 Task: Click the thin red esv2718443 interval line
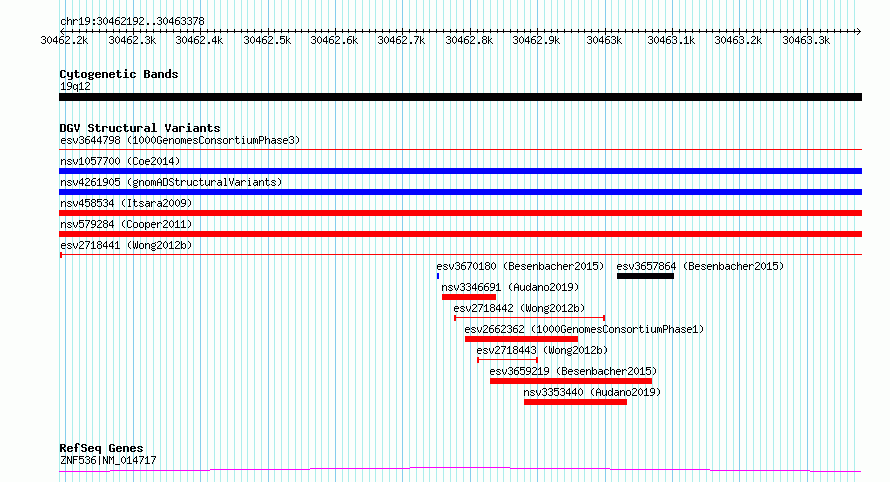[507, 360]
